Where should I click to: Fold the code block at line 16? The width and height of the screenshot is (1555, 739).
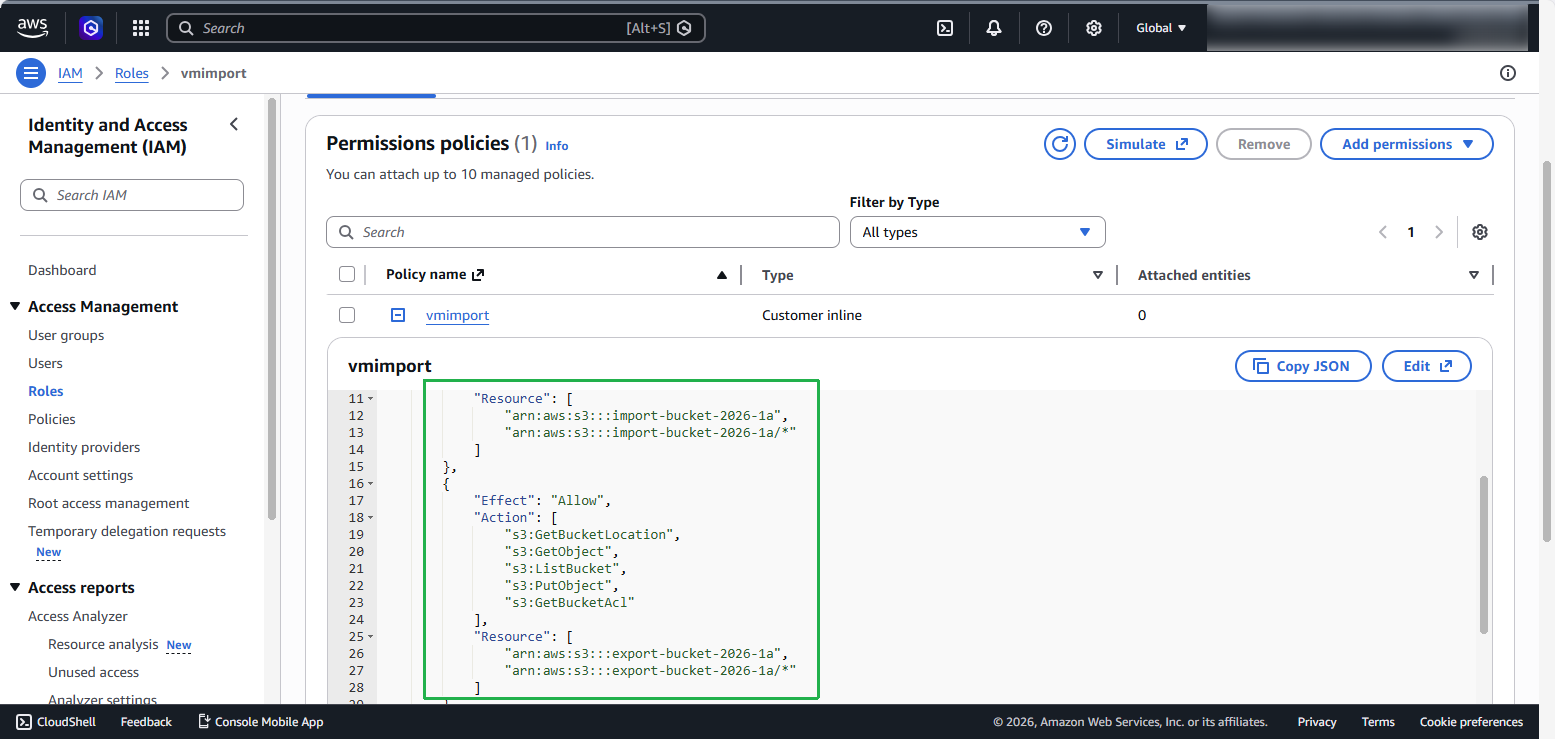coord(370,484)
